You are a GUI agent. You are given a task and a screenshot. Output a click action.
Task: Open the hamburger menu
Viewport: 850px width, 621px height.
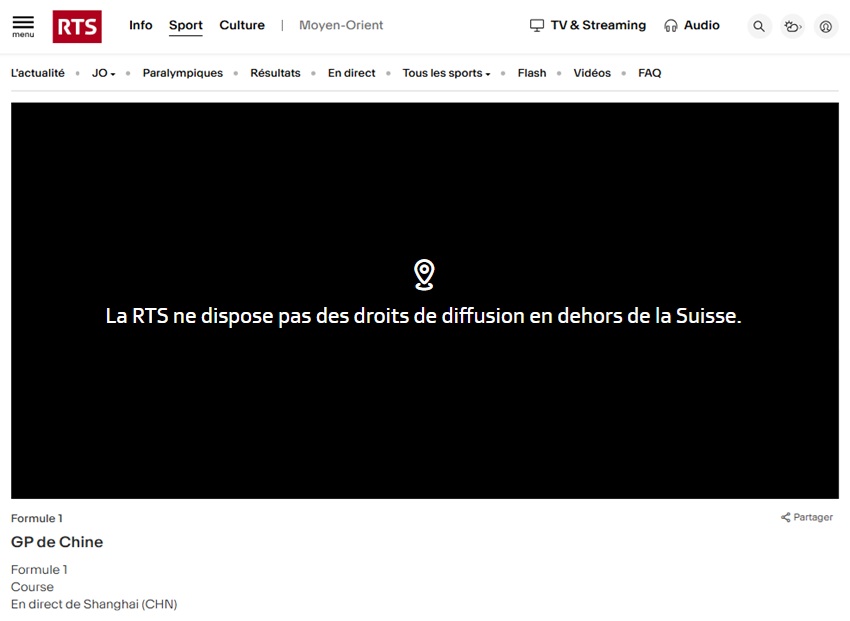tap(21, 26)
